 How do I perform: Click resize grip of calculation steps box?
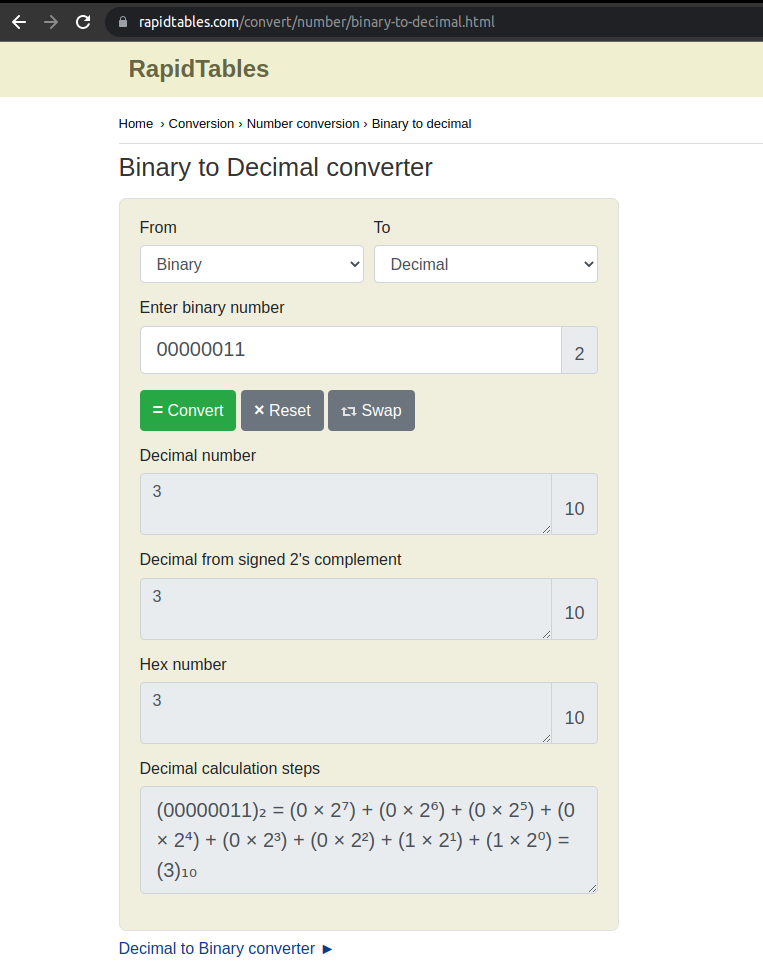pos(592,888)
